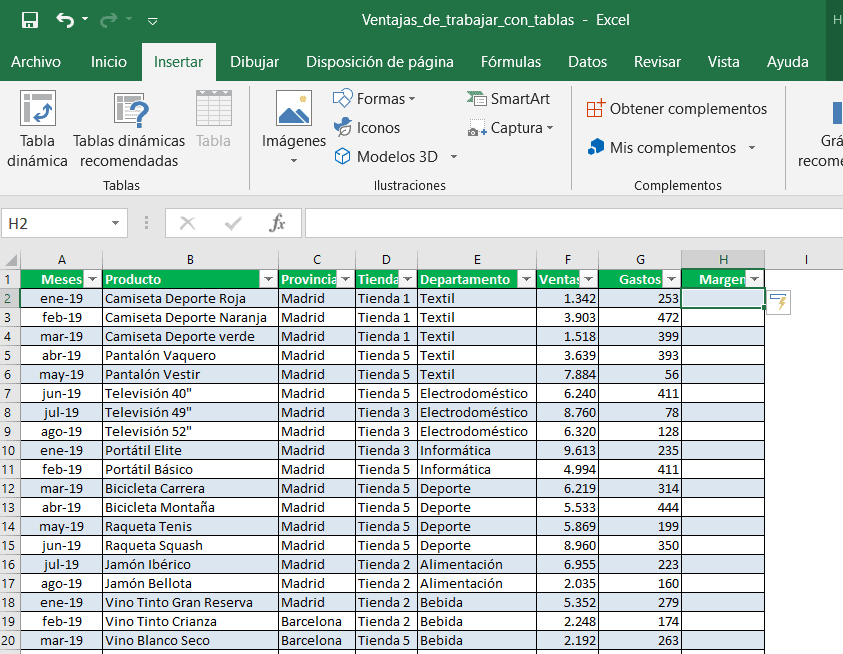
Task: Switch to the Dibujar tab
Action: pos(254,62)
